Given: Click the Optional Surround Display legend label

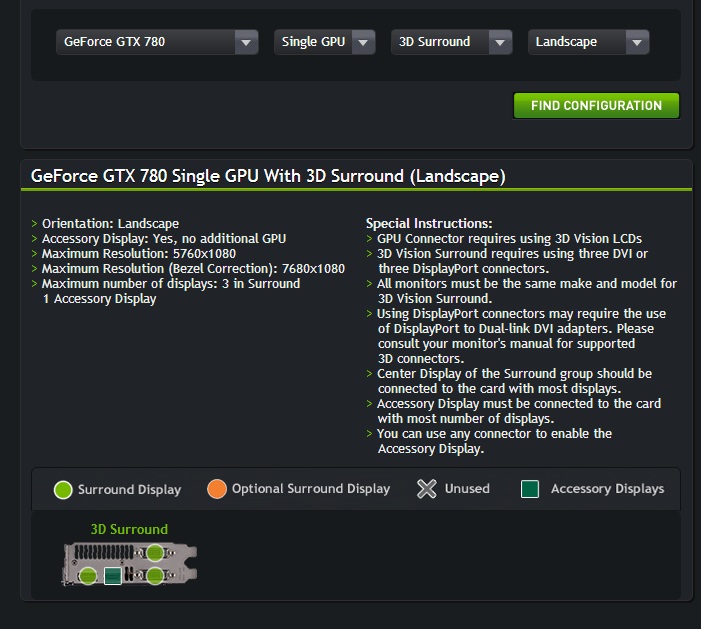Looking at the screenshot, I should coord(311,489).
